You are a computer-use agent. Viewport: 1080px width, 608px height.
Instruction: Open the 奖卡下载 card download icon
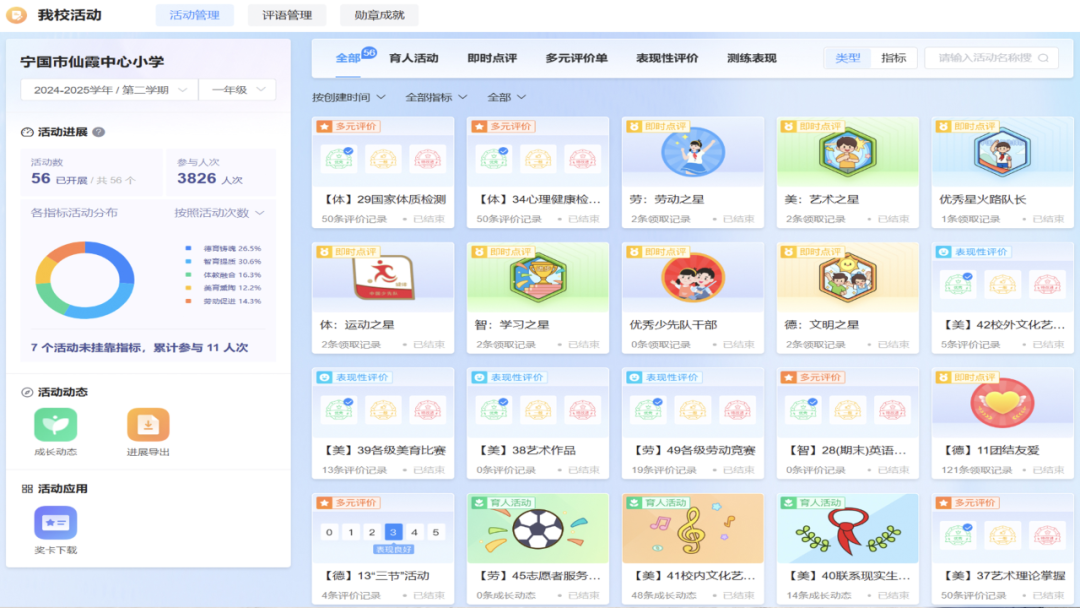56,523
